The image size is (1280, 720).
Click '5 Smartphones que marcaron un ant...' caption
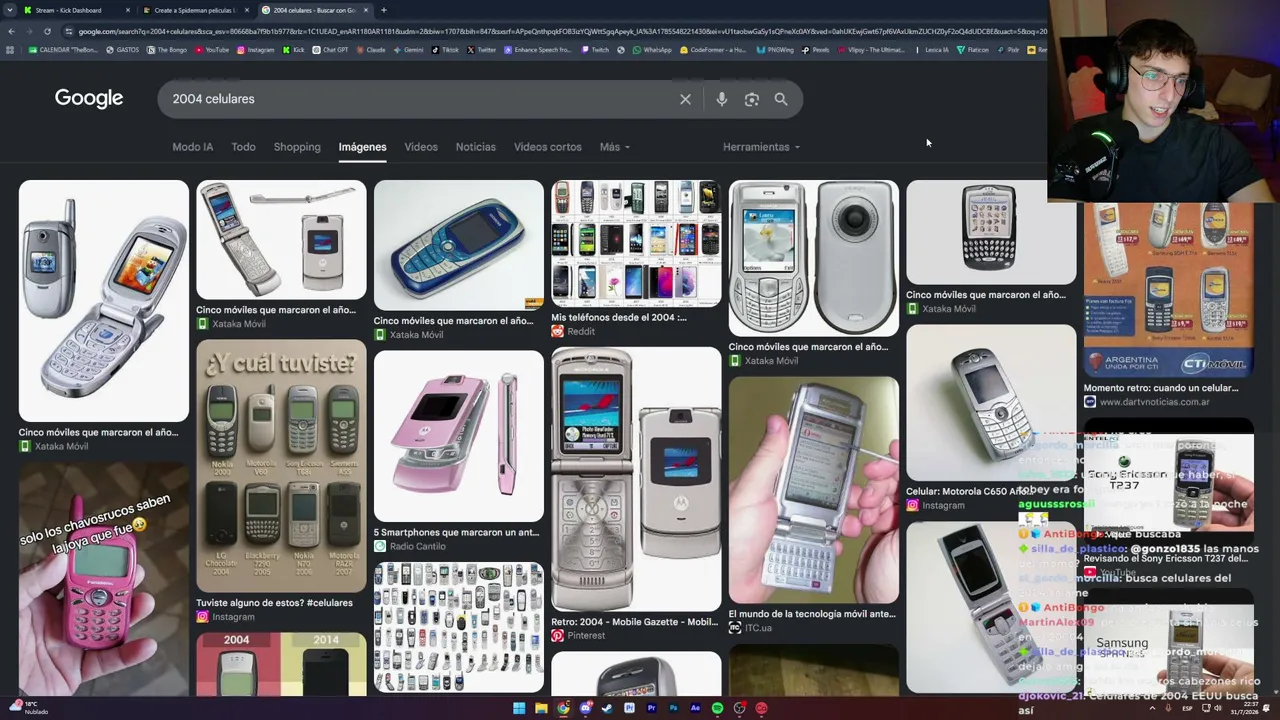(456, 532)
